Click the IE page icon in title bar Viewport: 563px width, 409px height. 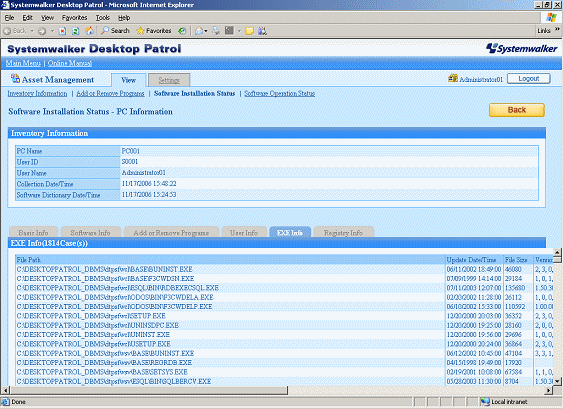5,5
